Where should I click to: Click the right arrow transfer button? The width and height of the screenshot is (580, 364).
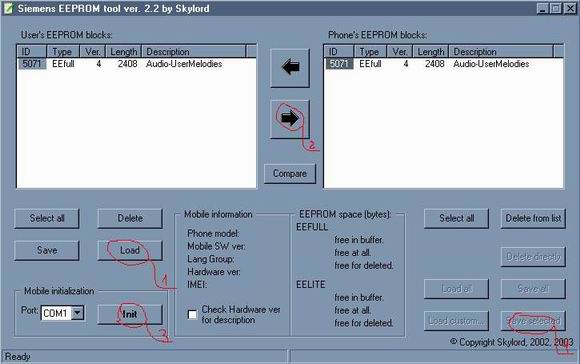point(290,119)
